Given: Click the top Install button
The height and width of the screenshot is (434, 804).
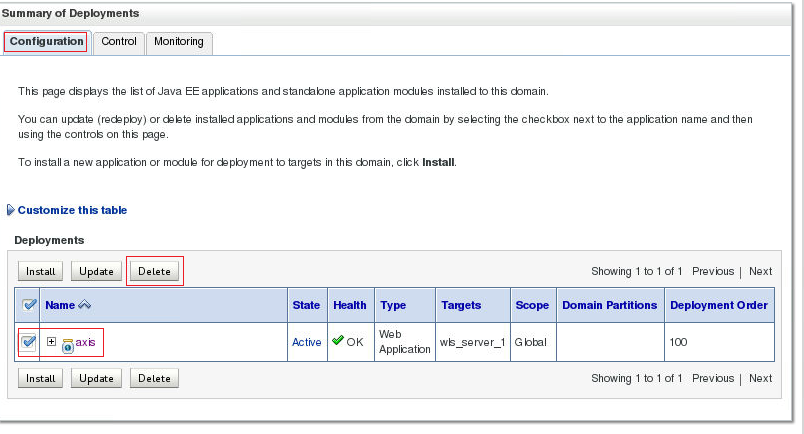Looking at the screenshot, I should click(x=41, y=271).
